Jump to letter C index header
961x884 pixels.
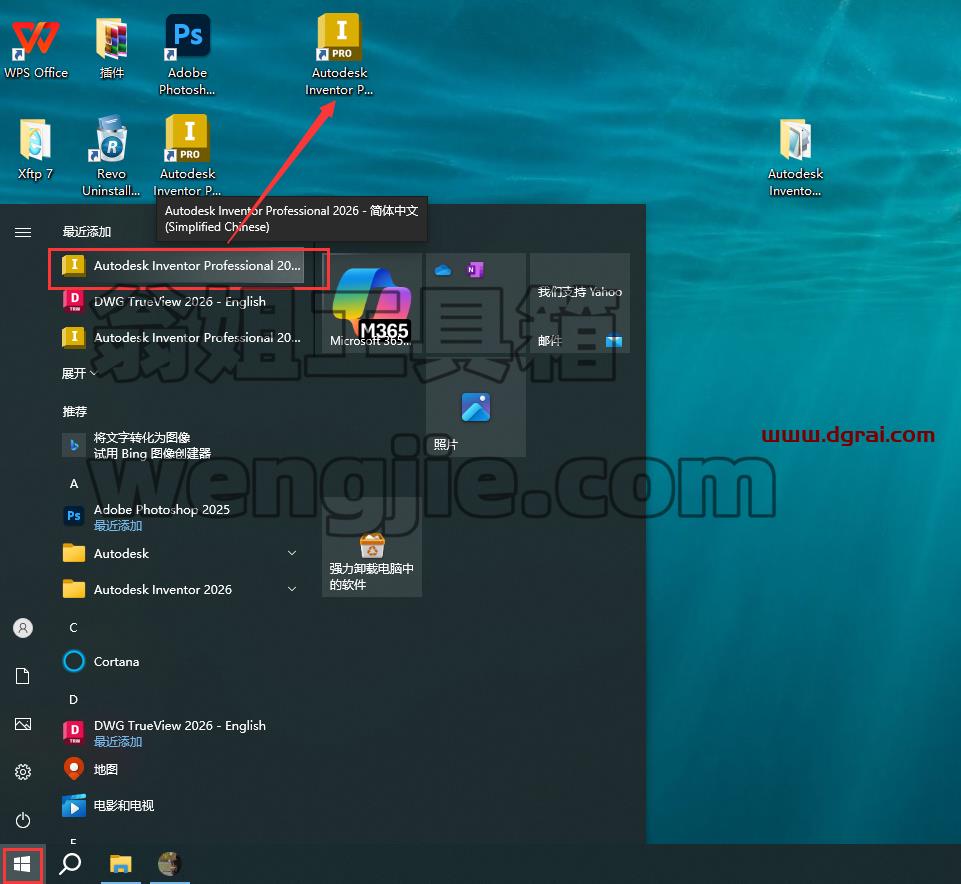pos(74,627)
